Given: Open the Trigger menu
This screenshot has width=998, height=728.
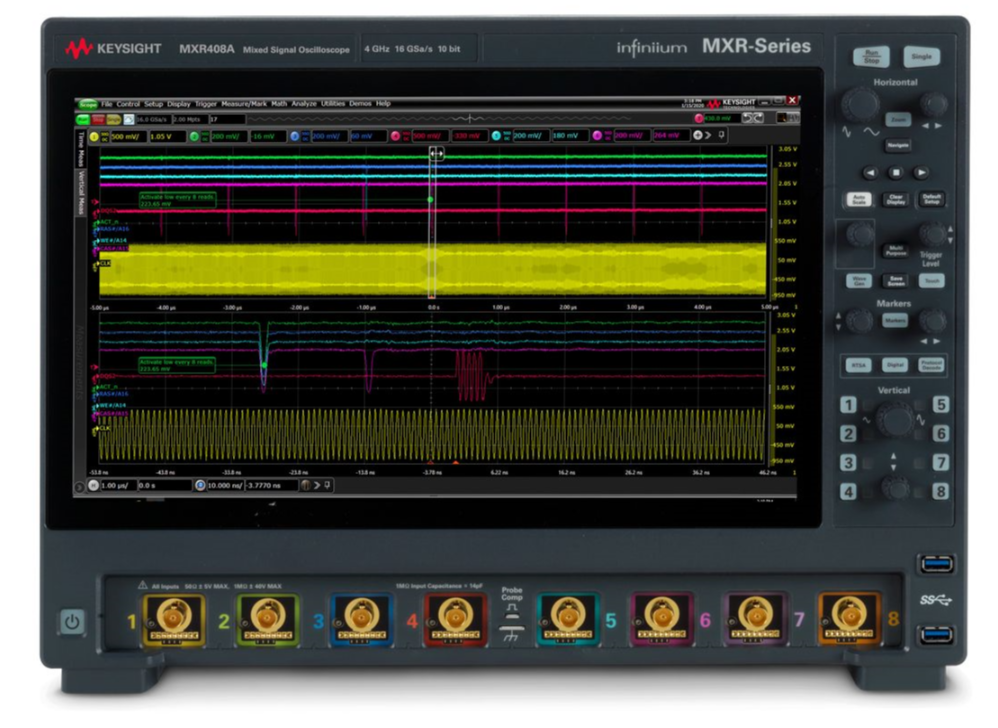Looking at the screenshot, I should (x=206, y=104).
